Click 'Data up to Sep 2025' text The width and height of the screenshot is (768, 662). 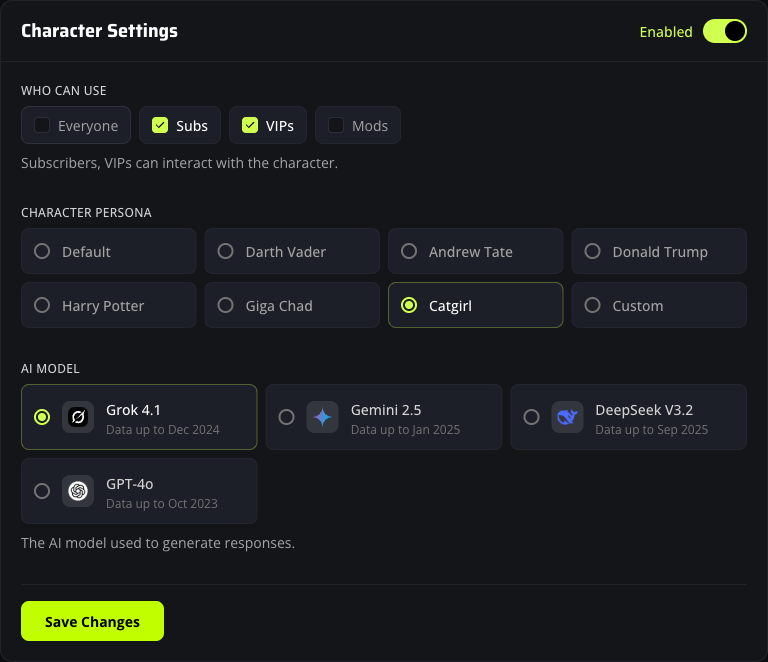tap(651, 430)
